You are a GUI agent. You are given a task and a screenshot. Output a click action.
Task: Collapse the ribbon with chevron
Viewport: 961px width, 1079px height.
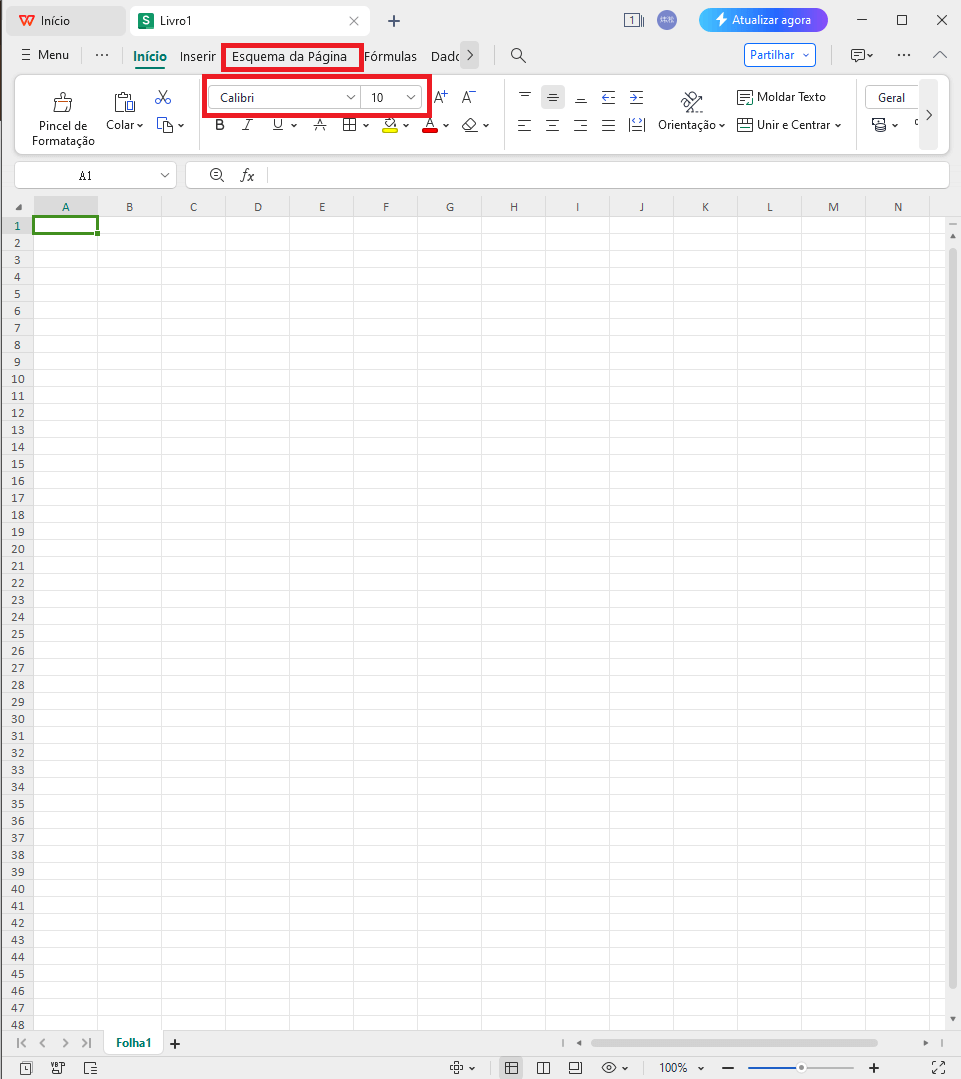coord(940,55)
